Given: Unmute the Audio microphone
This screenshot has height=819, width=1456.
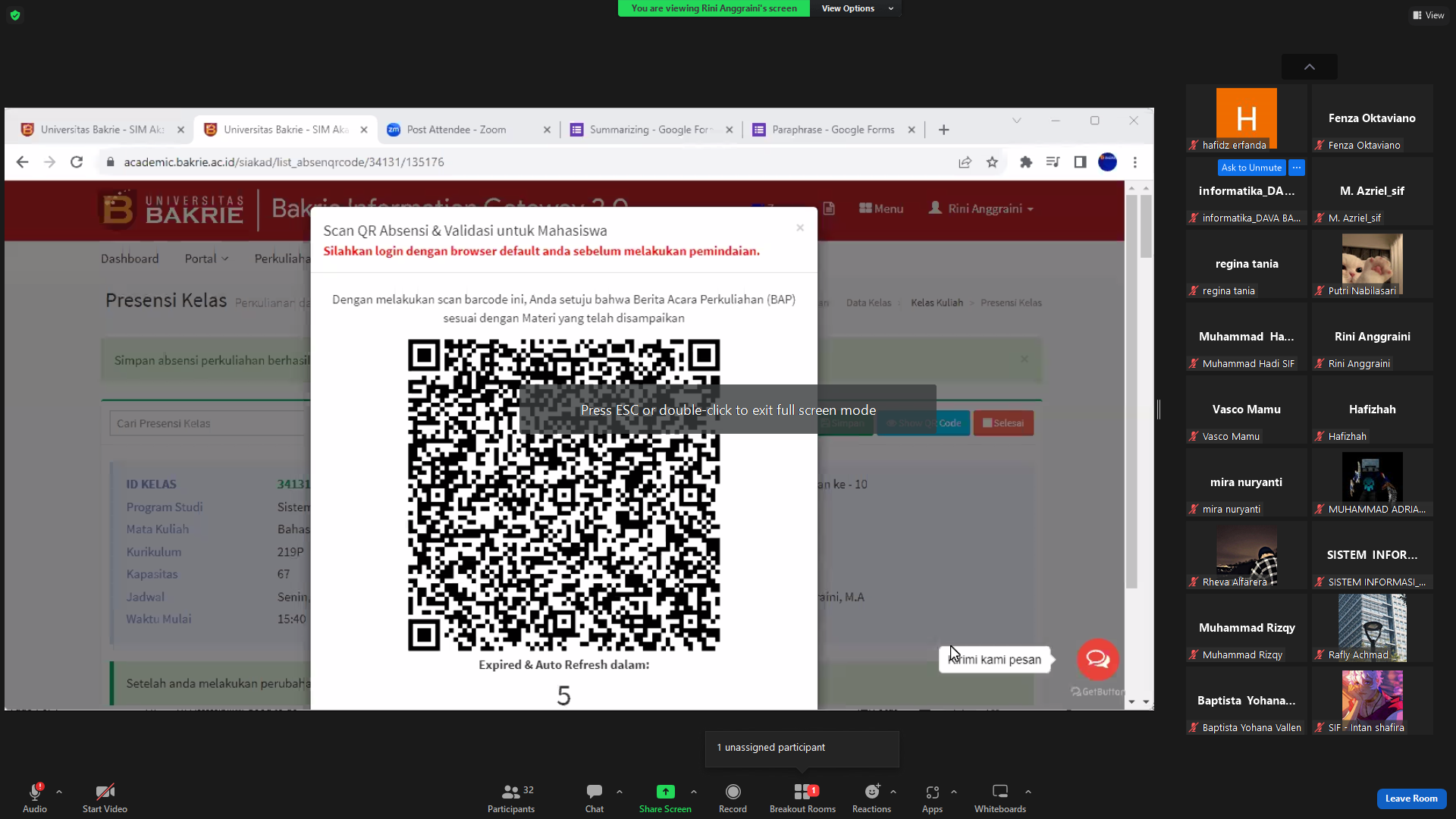Looking at the screenshot, I should (35, 798).
